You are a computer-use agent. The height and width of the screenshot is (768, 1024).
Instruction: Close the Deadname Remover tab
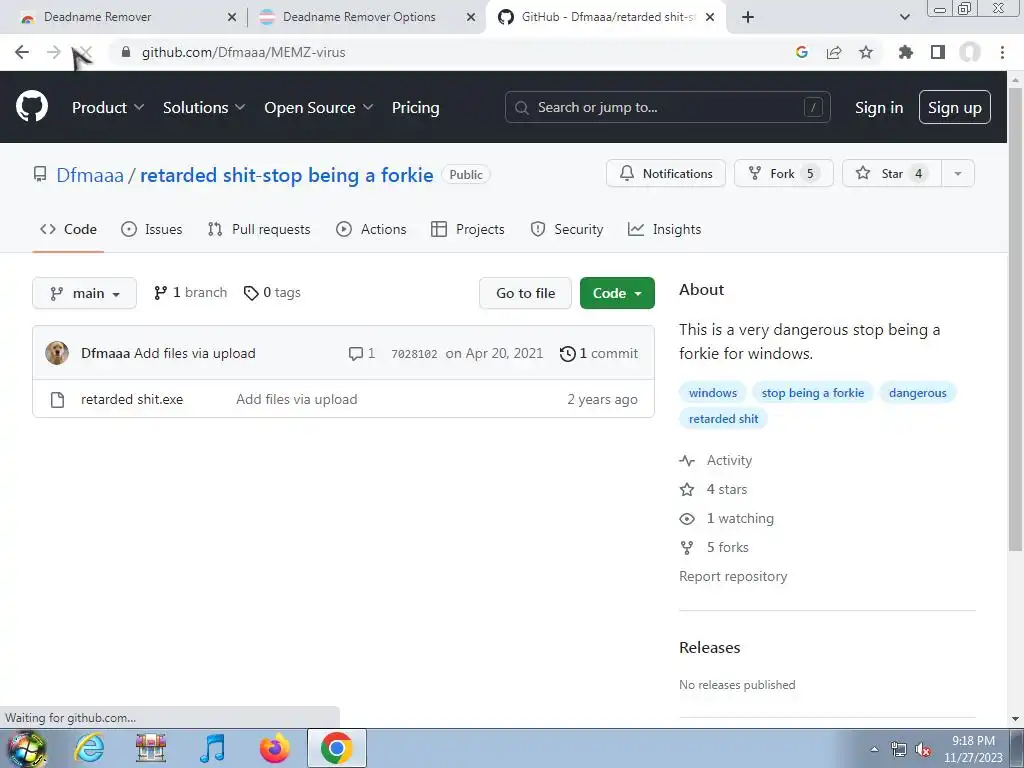(232, 17)
